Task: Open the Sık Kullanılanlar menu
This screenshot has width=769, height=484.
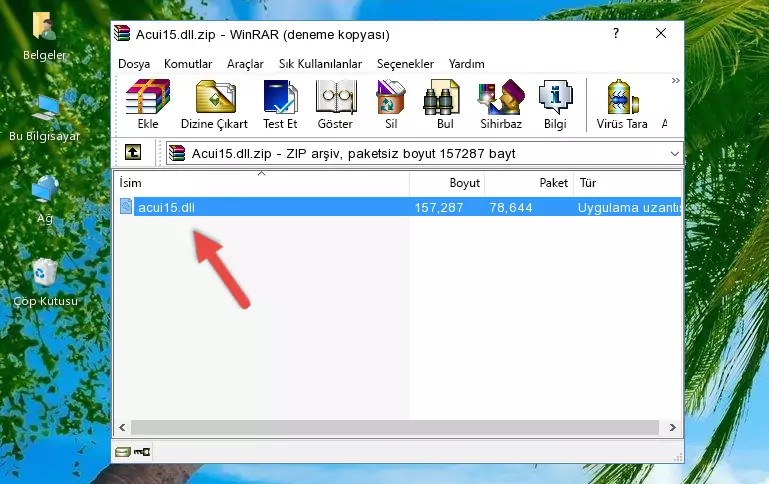Action: click(x=320, y=64)
